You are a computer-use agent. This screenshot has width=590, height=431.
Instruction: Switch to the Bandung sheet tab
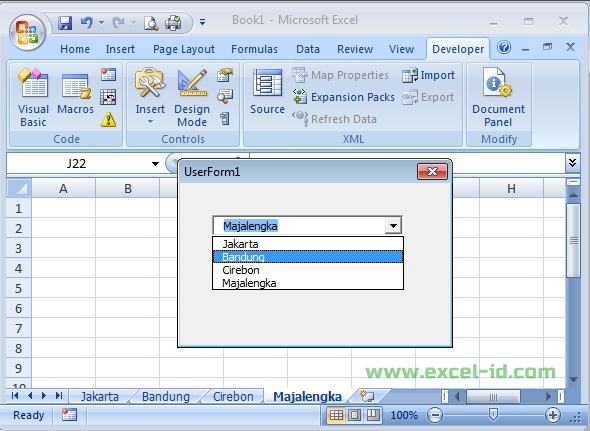click(x=166, y=396)
